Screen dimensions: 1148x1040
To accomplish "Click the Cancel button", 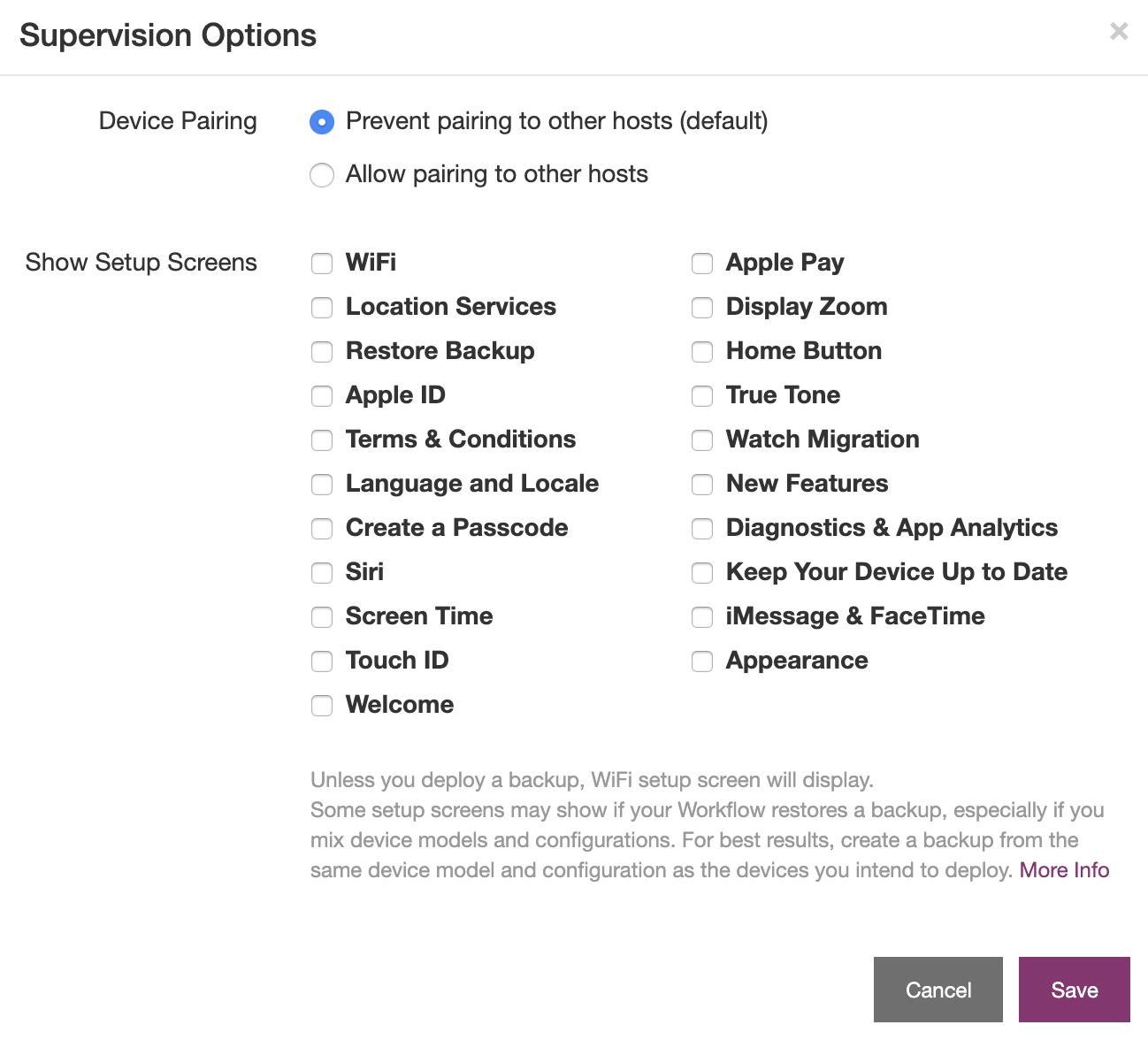I will pyautogui.click(x=938, y=990).
